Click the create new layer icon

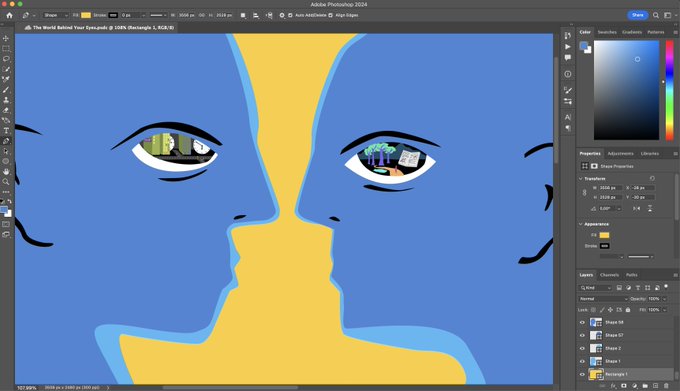coord(655,385)
